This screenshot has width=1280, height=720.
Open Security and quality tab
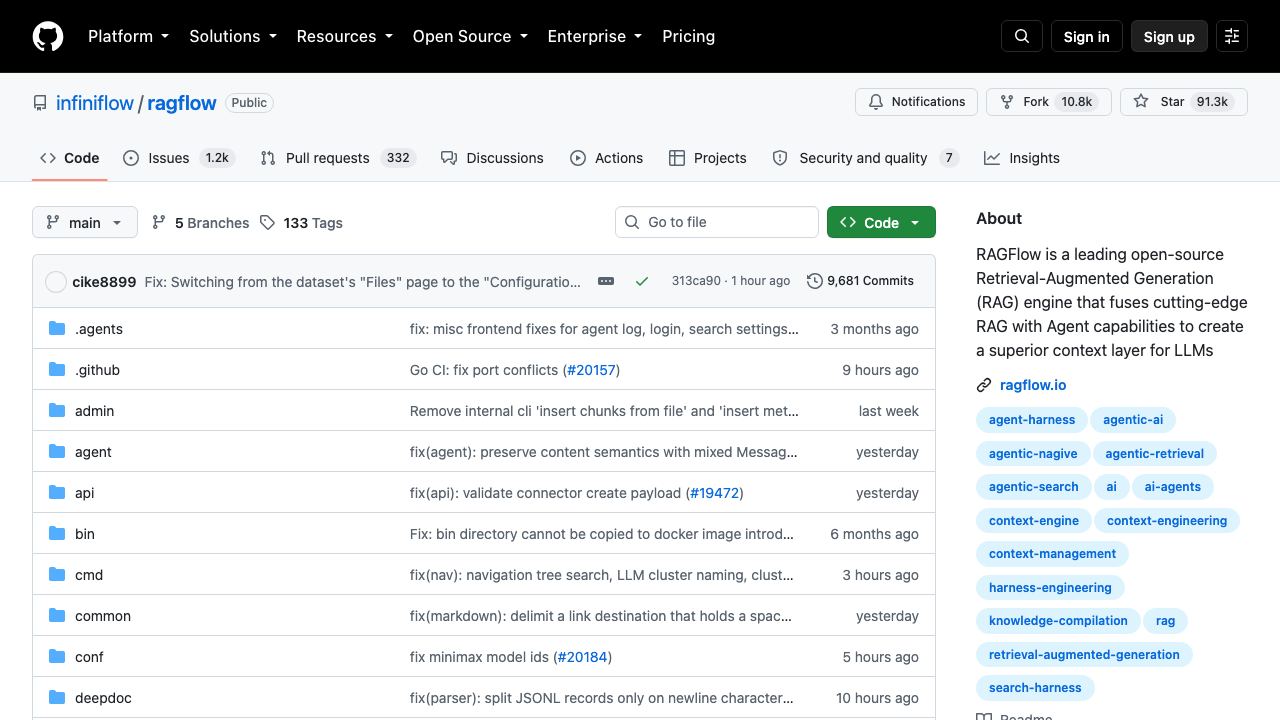[866, 158]
